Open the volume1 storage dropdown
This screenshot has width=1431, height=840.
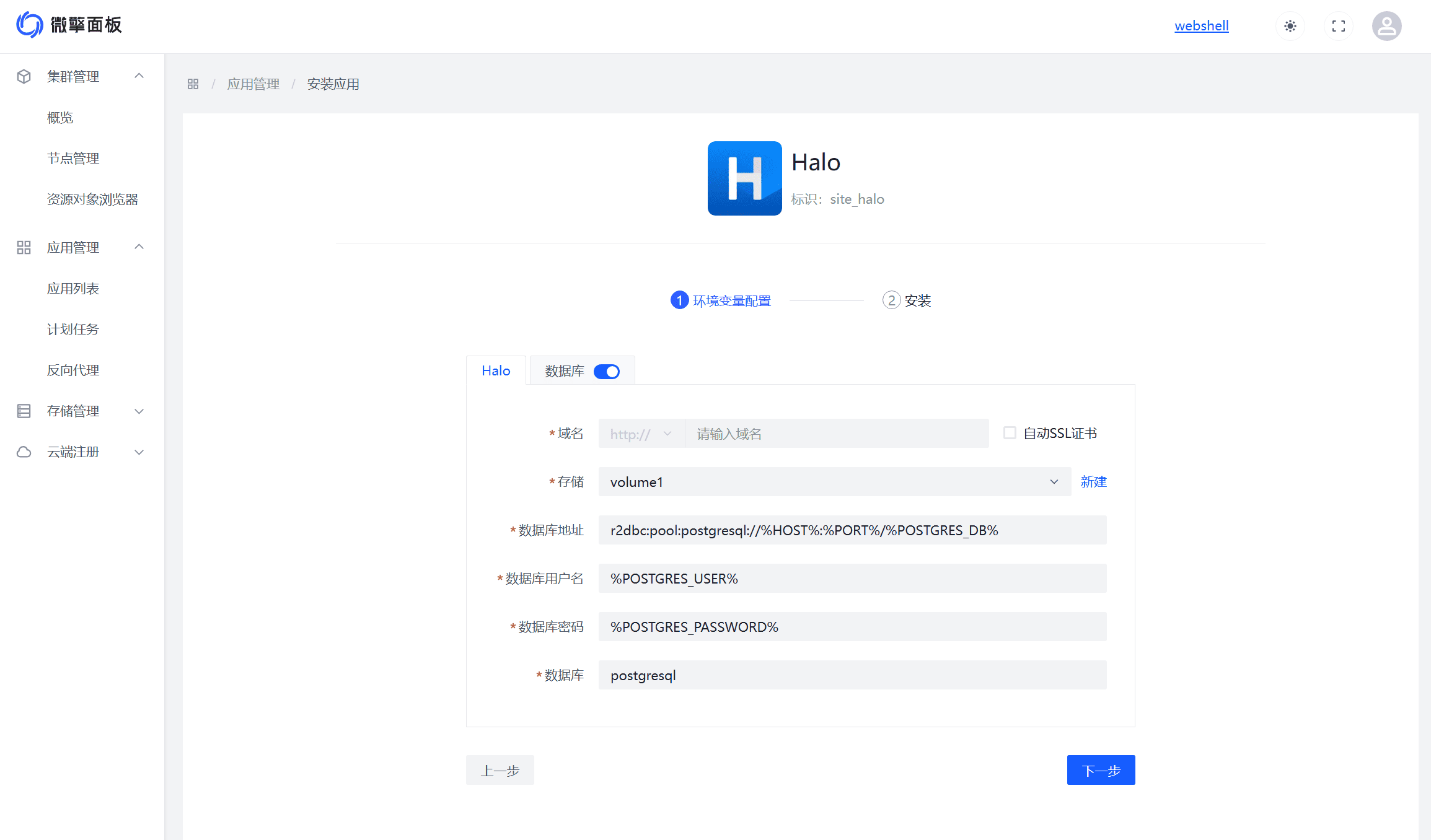tap(834, 482)
